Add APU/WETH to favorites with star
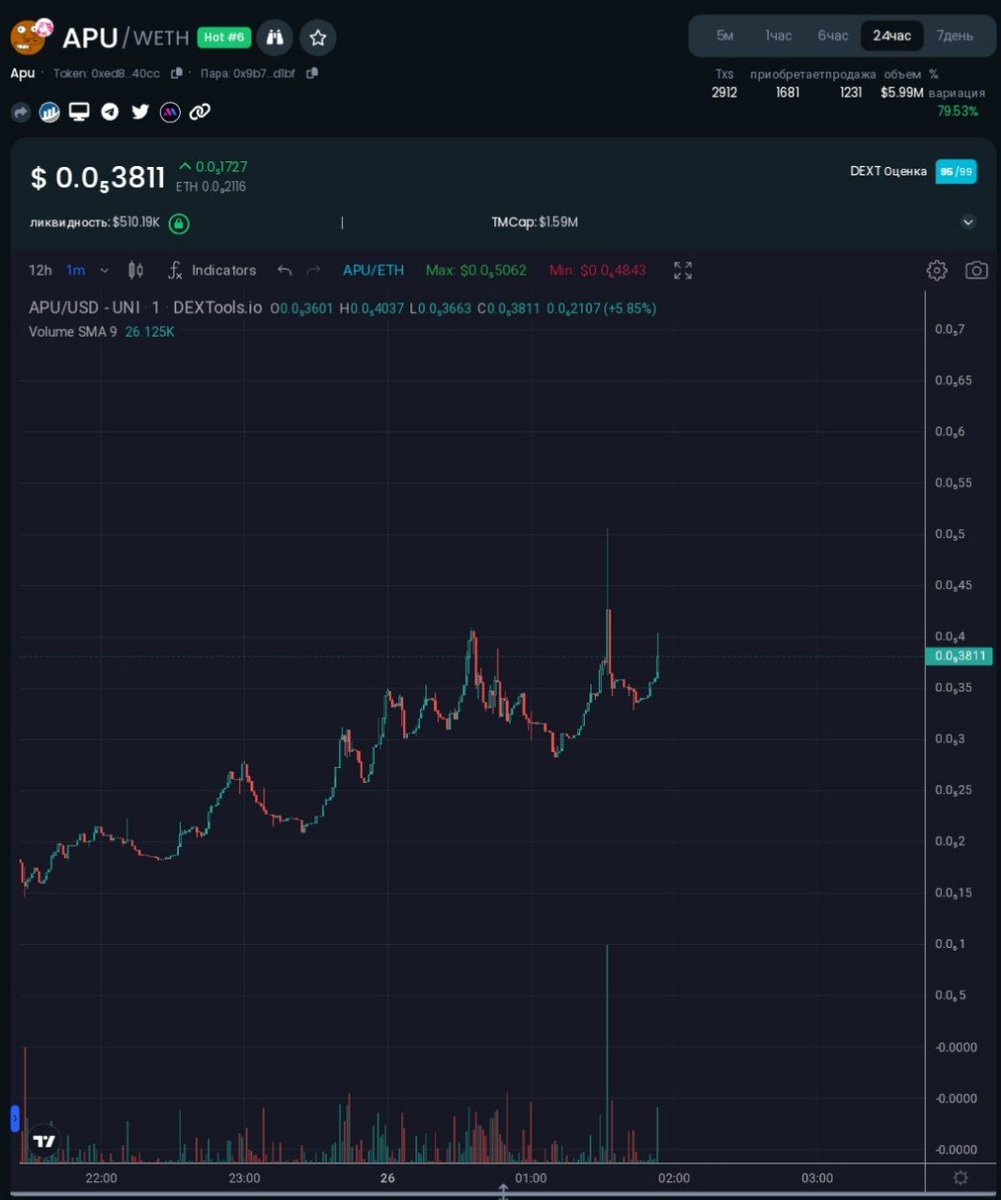The width and height of the screenshot is (1001, 1200). (x=318, y=37)
